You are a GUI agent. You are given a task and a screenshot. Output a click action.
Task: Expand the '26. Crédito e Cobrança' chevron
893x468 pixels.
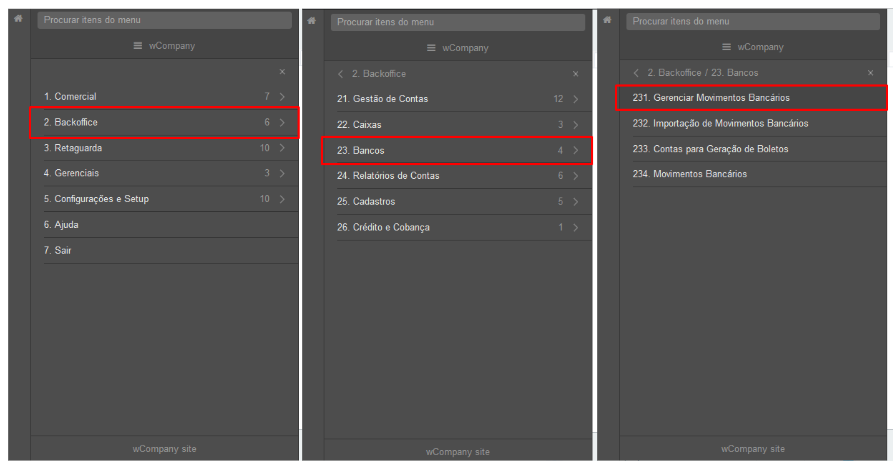[576, 228]
